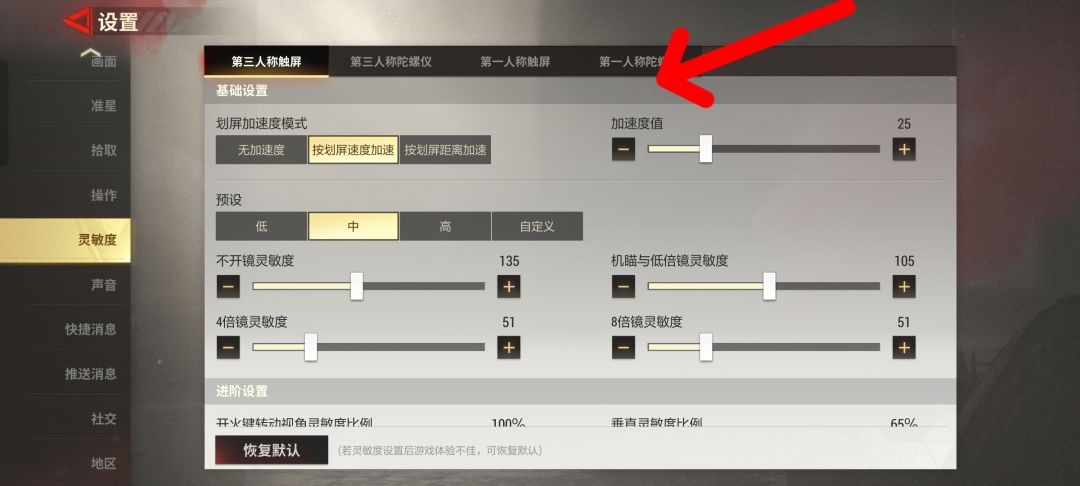Decrease 加速度值 with its minus button
1080x486 pixels.
coord(623,149)
